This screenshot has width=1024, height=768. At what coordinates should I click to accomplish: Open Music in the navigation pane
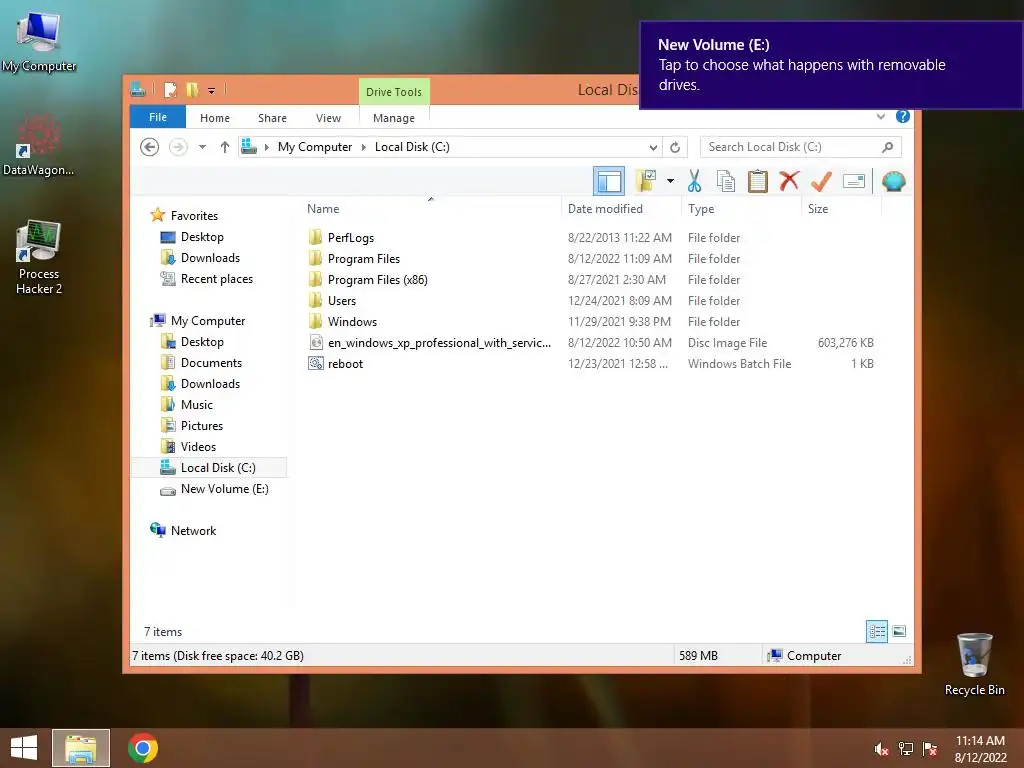pos(197,405)
